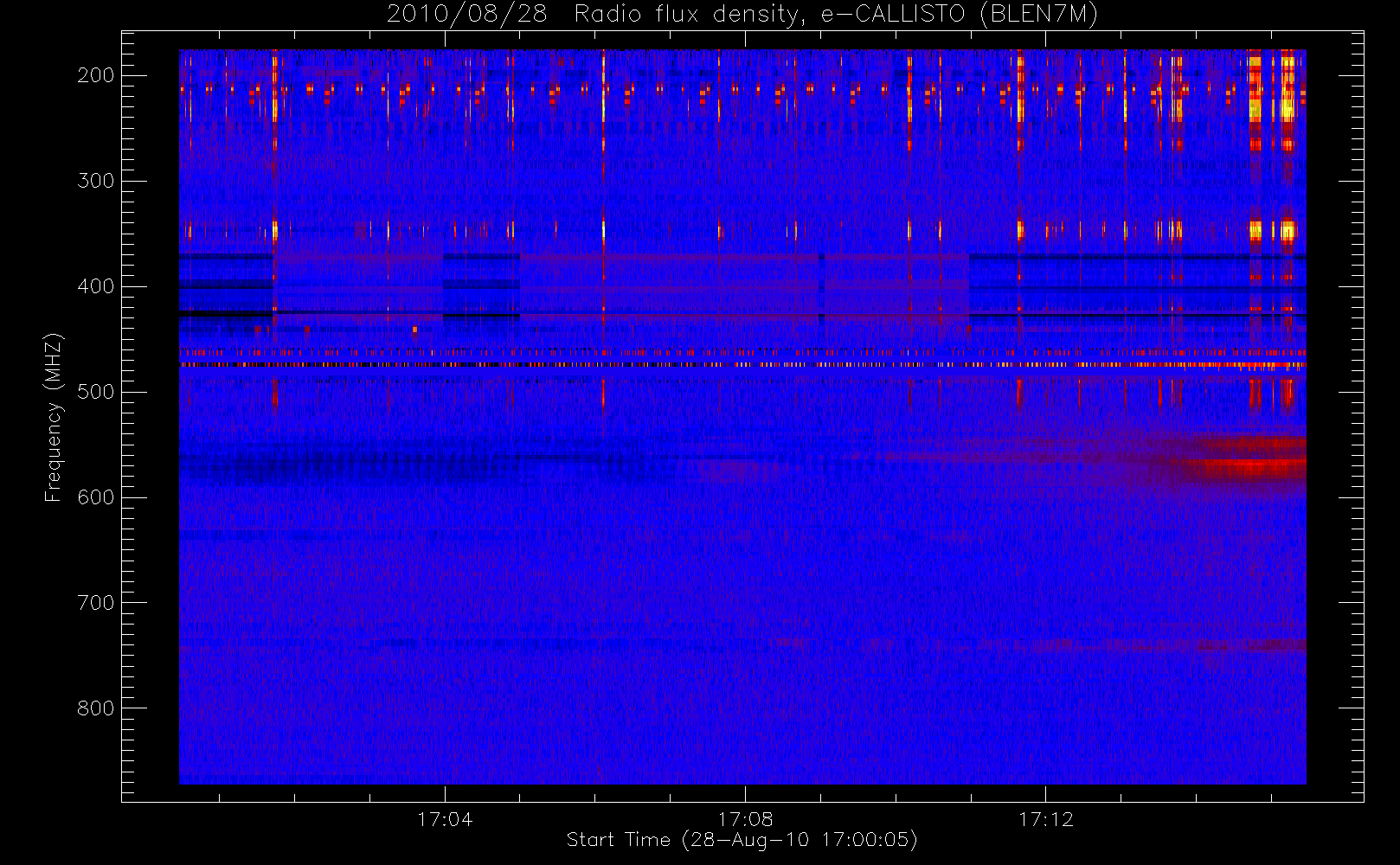Select the 'Frequency (MHz)' axis label
This screenshot has height=865, width=1400.
pos(54,417)
